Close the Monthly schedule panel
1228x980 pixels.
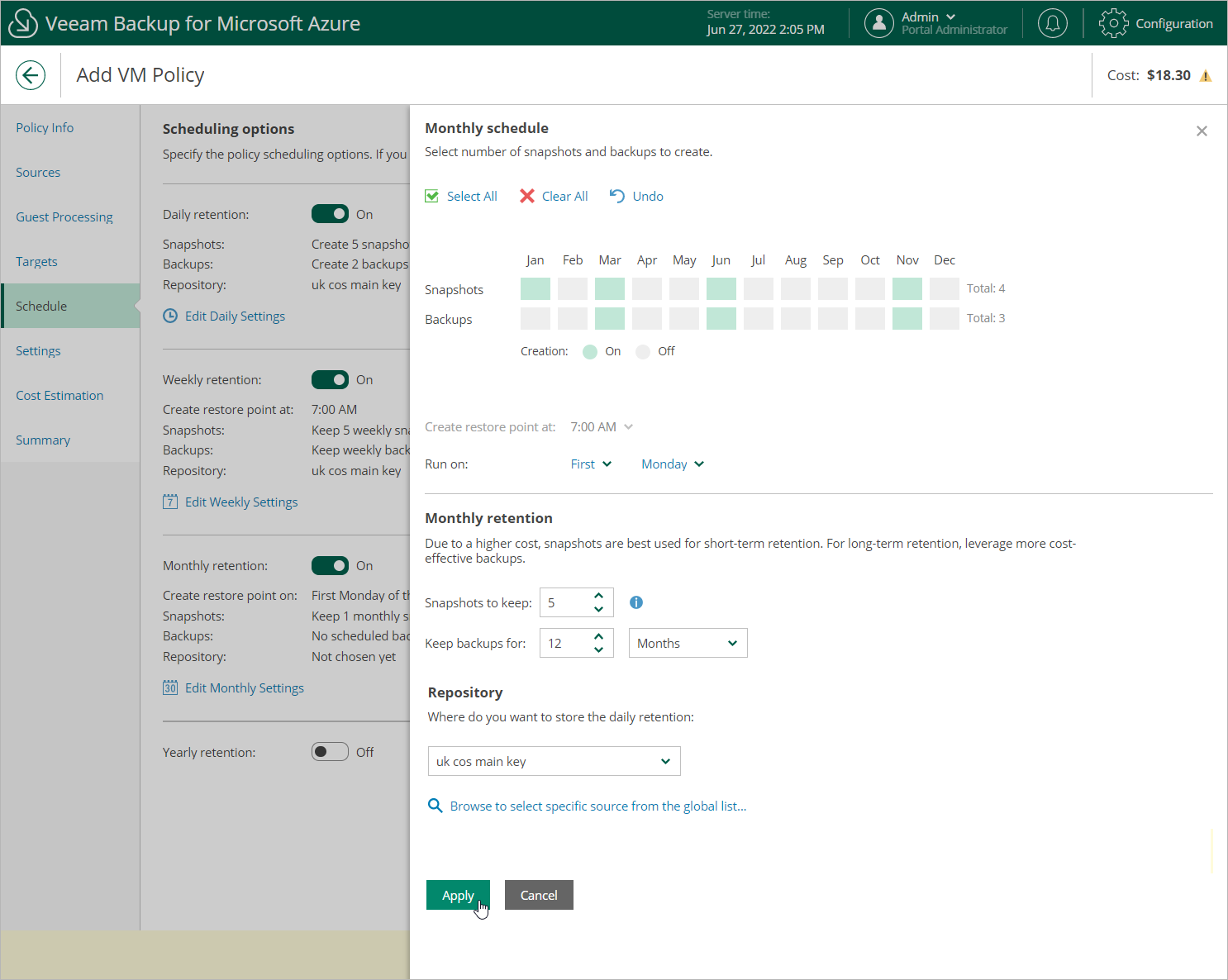click(x=1202, y=131)
